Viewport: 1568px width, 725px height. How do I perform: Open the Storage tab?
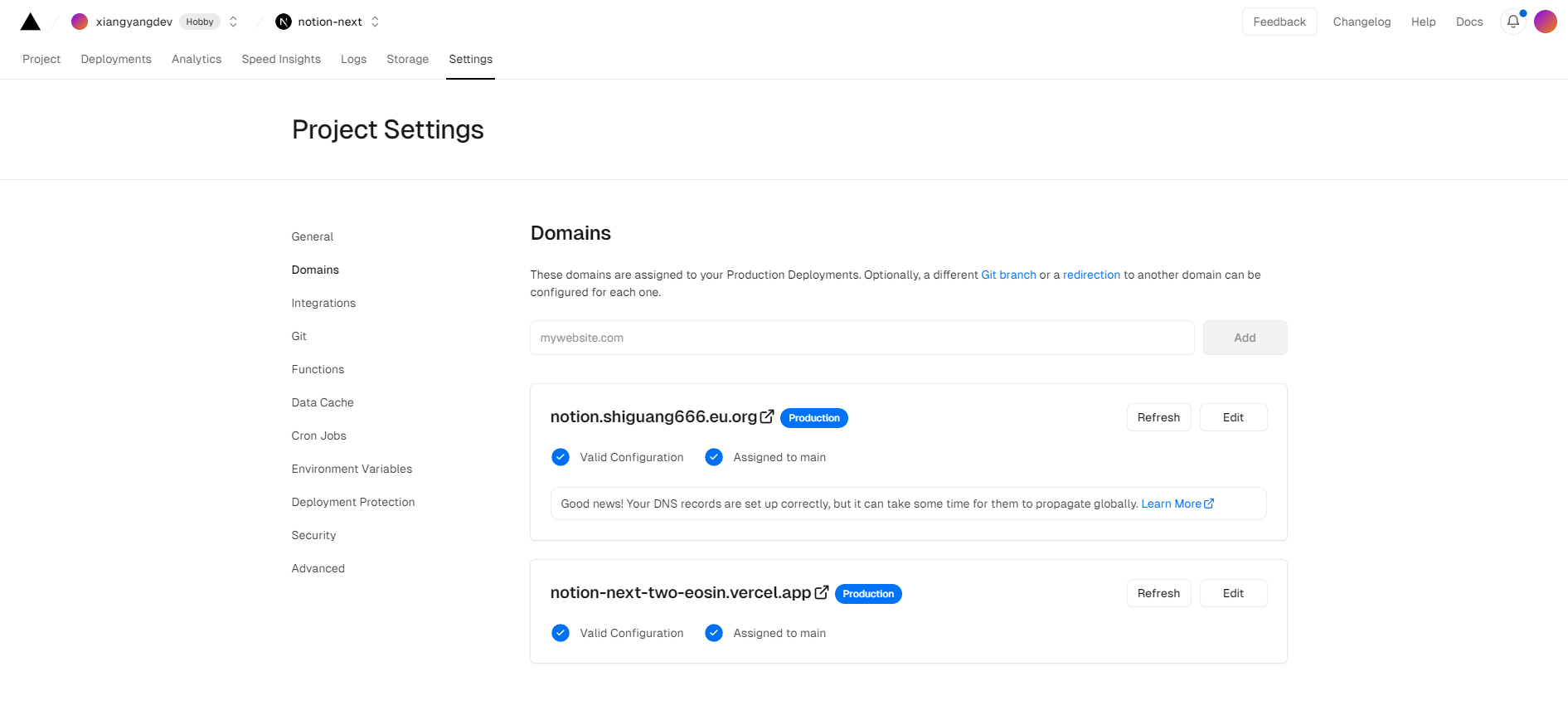[x=407, y=59]
